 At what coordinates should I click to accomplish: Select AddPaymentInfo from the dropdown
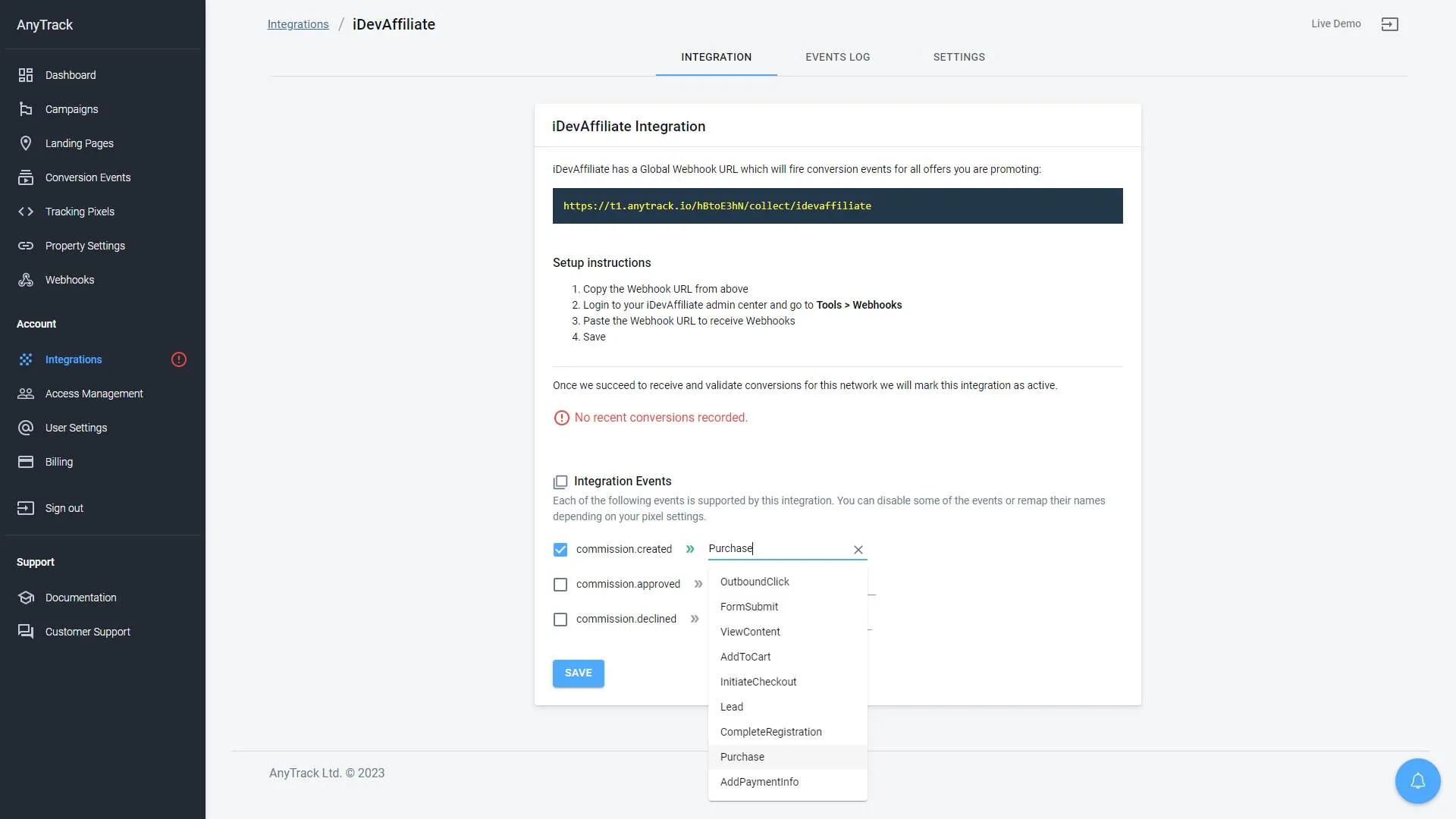point(787,782)
